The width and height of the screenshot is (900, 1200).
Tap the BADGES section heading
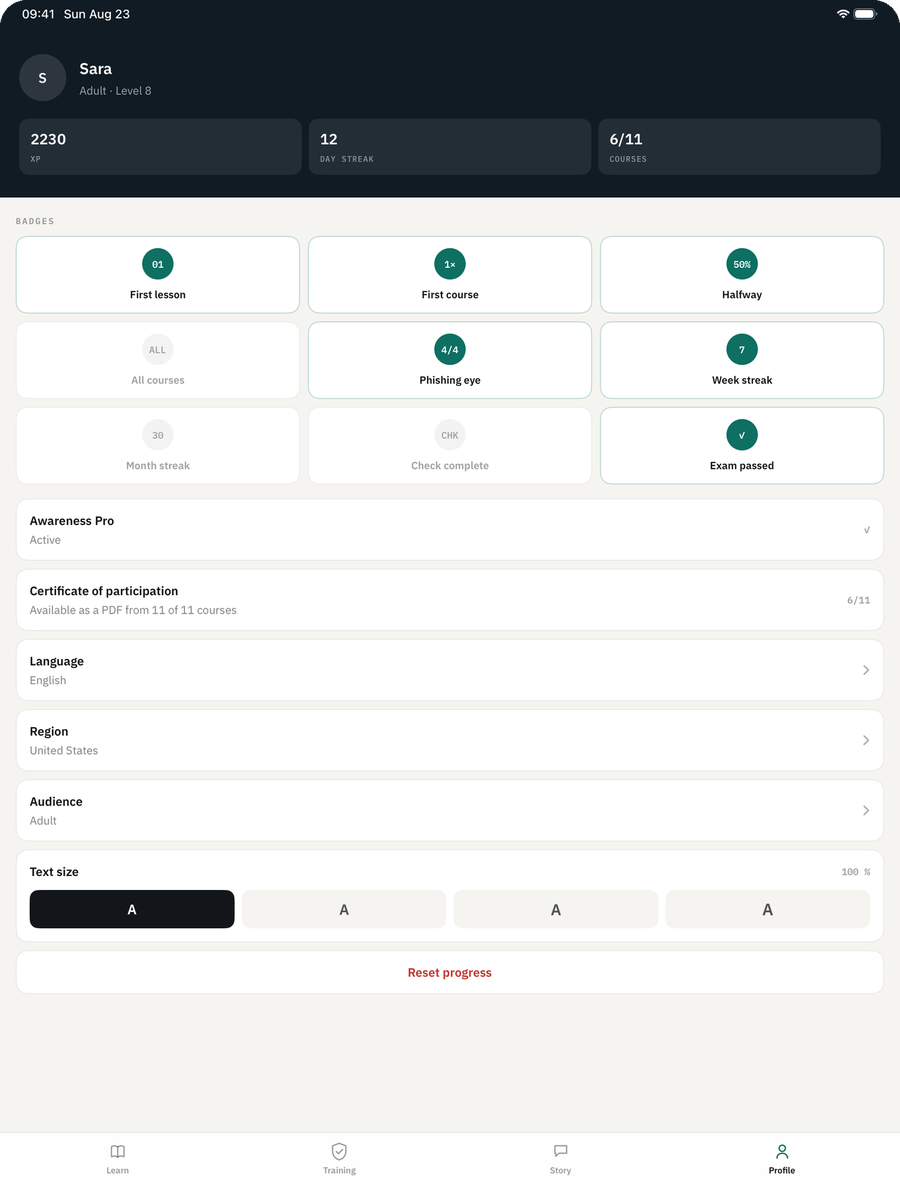[35, 221]
